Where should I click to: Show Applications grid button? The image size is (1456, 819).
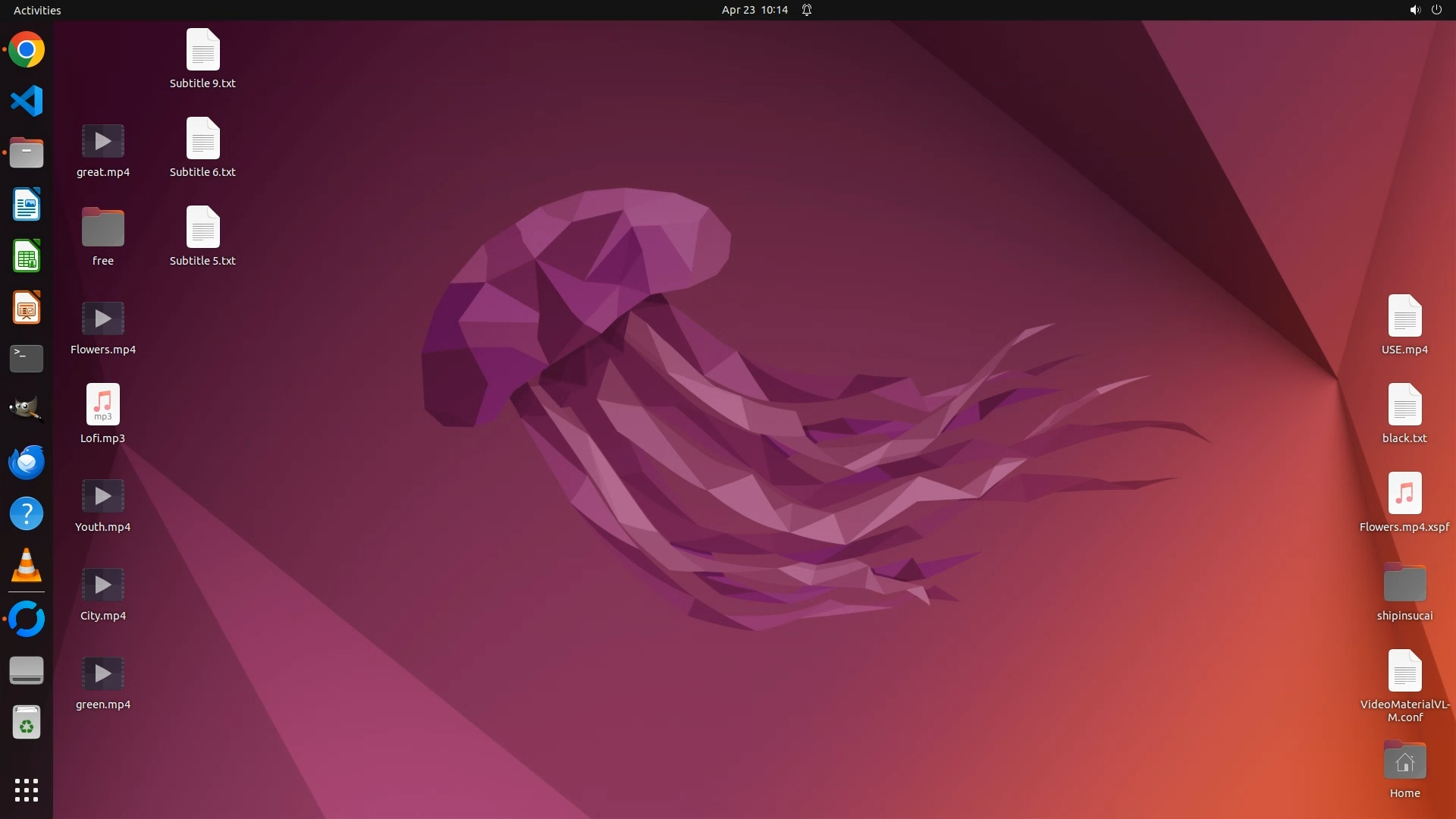point(27,790)
